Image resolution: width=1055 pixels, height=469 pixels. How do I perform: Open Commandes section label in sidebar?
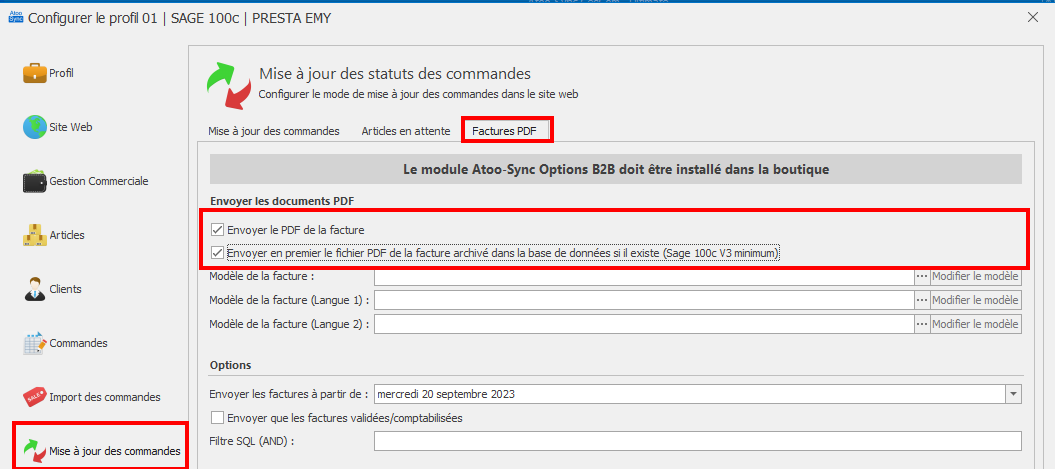point(78,342)
